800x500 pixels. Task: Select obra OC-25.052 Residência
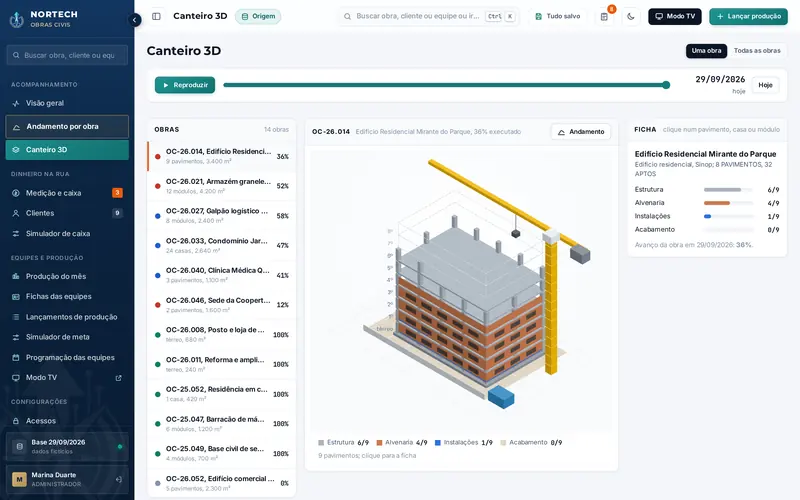click(x=221, y=394)
